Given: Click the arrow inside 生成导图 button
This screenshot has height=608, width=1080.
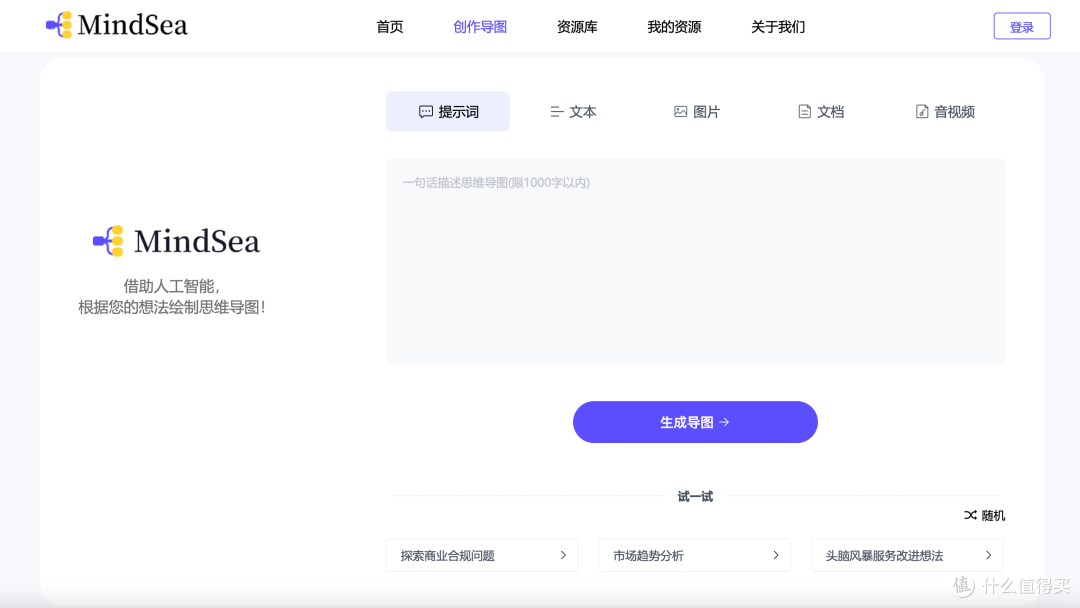Looking at the screenshot, I should point(724,422).
